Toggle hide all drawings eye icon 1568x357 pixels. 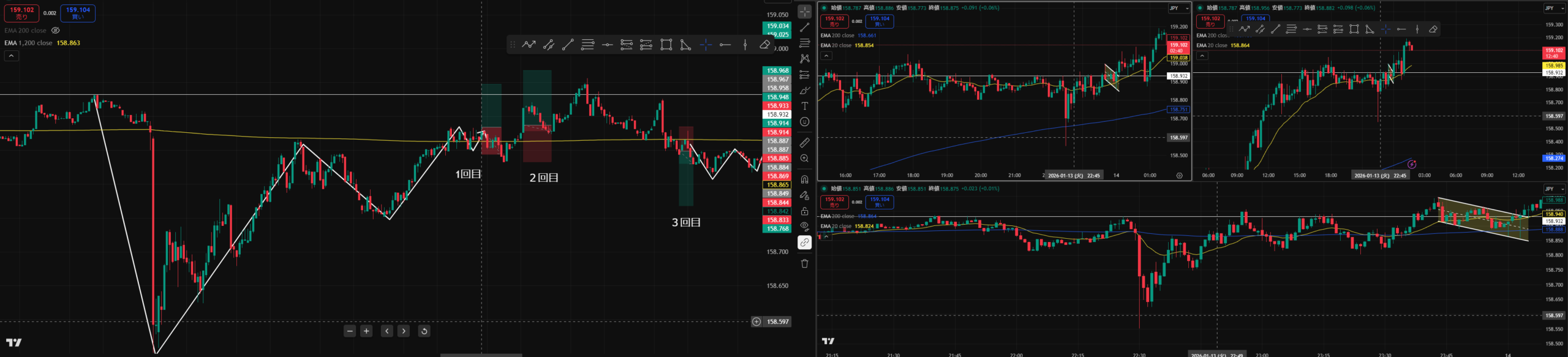point(805,226)
